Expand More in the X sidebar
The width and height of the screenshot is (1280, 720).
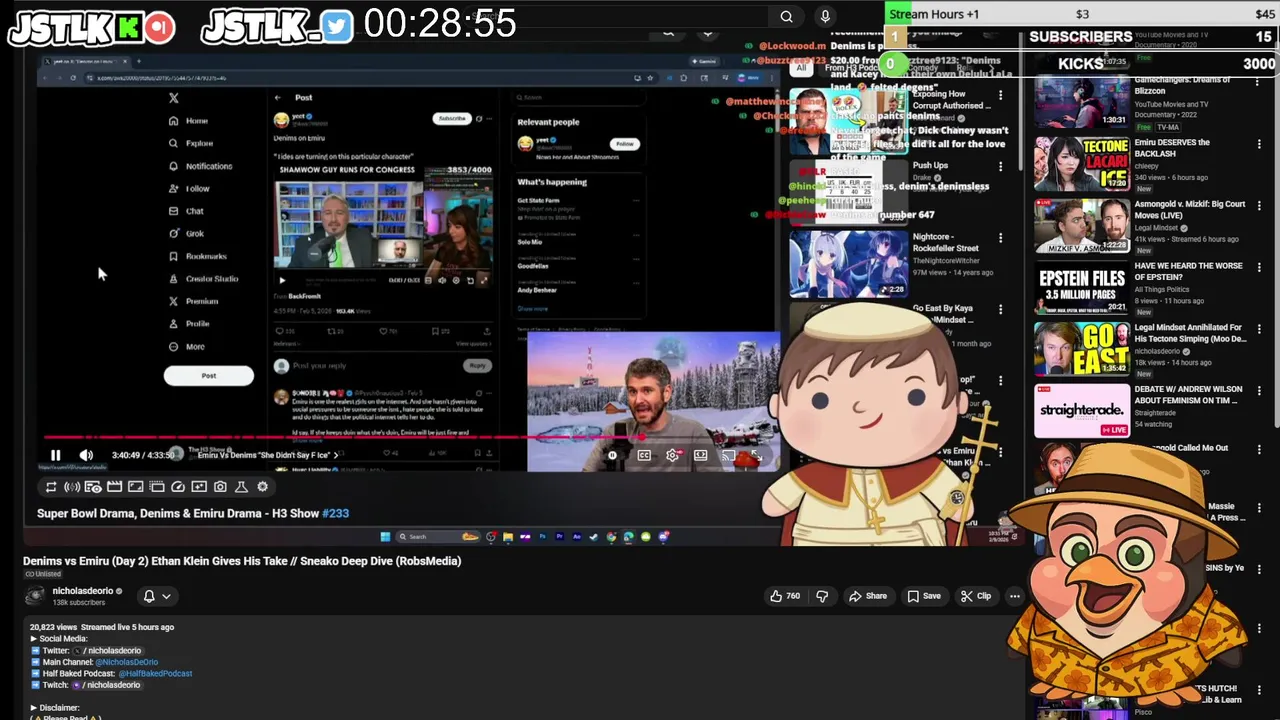pos(186,346)
